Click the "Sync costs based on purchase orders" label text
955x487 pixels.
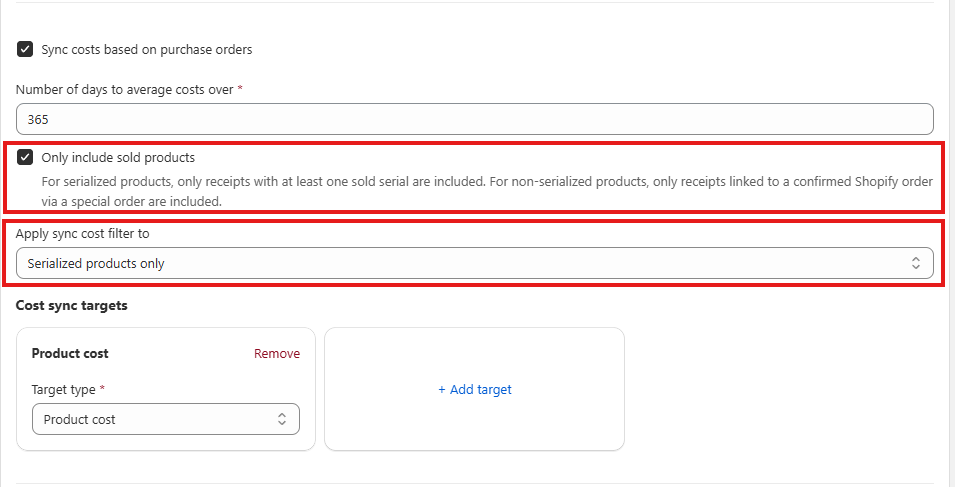pos(146,49)
